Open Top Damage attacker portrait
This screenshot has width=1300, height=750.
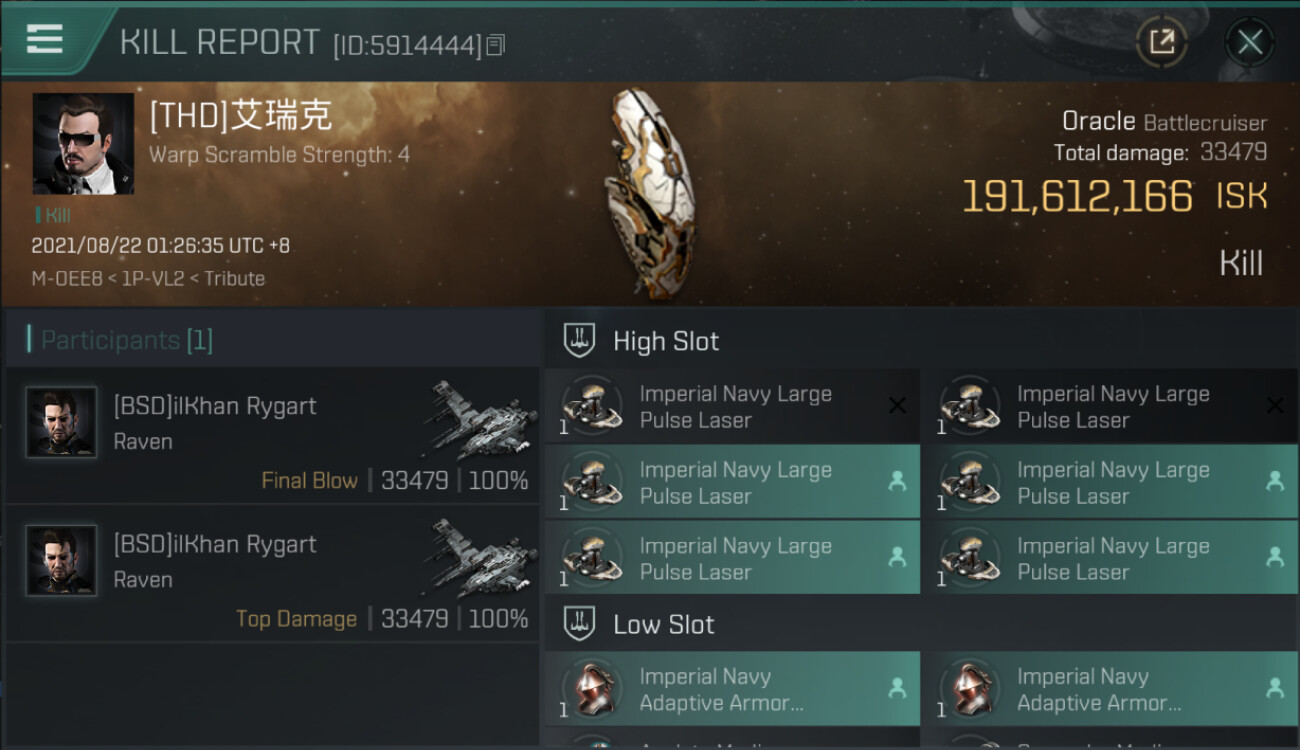click(x=62, y=560)
